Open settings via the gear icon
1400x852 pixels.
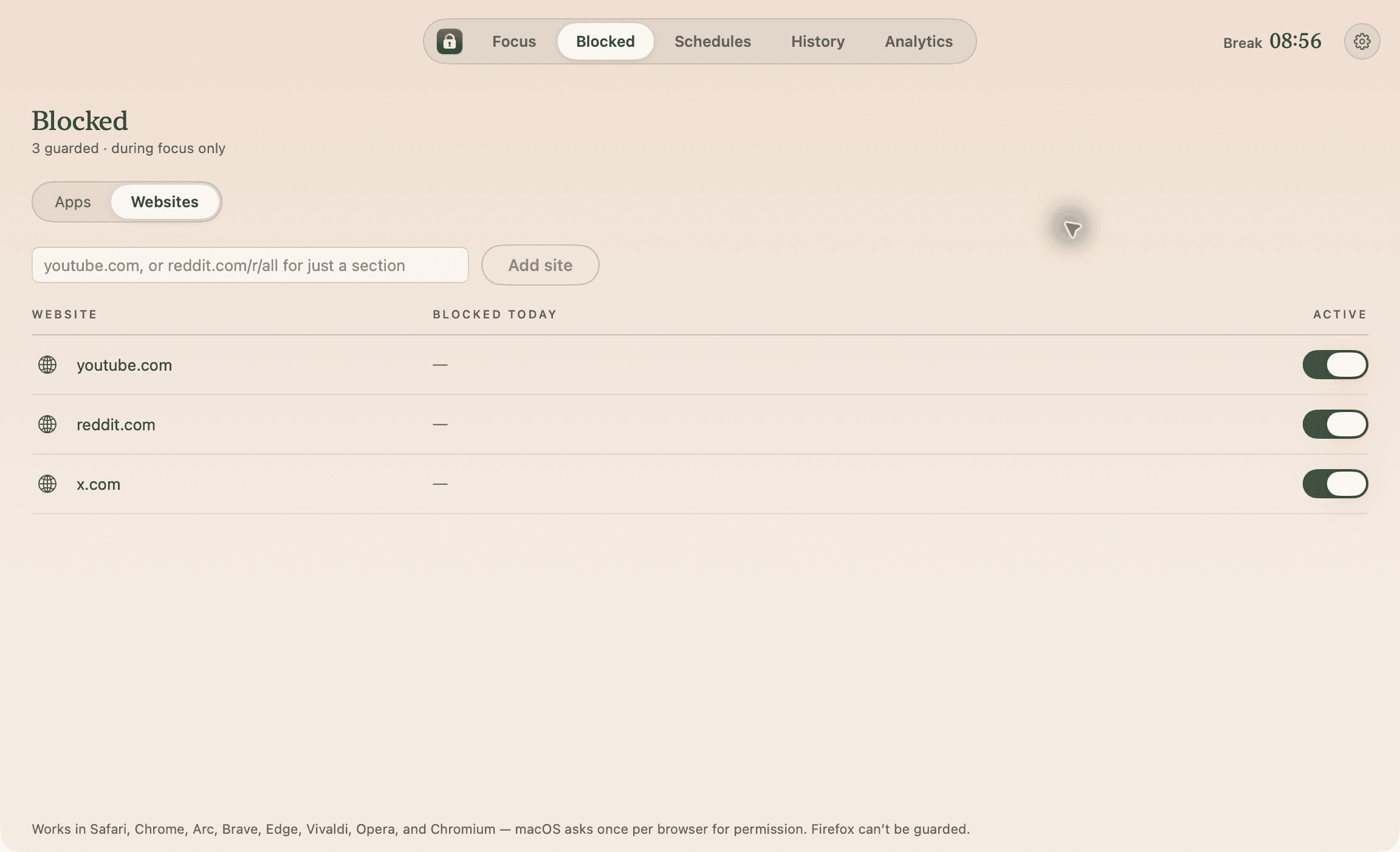[1362, 41]
